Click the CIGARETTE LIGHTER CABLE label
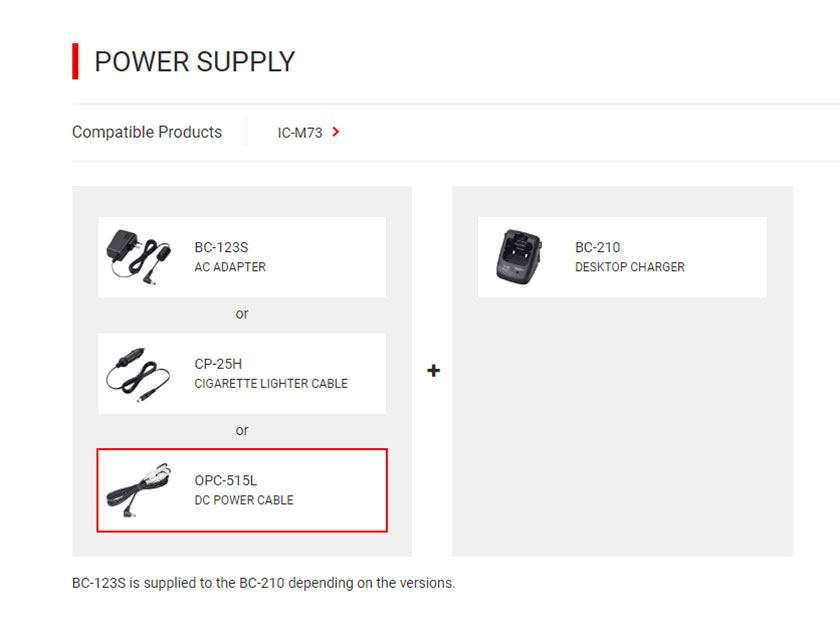The height and width of the screenshot is (623, 840). [271, 384]
